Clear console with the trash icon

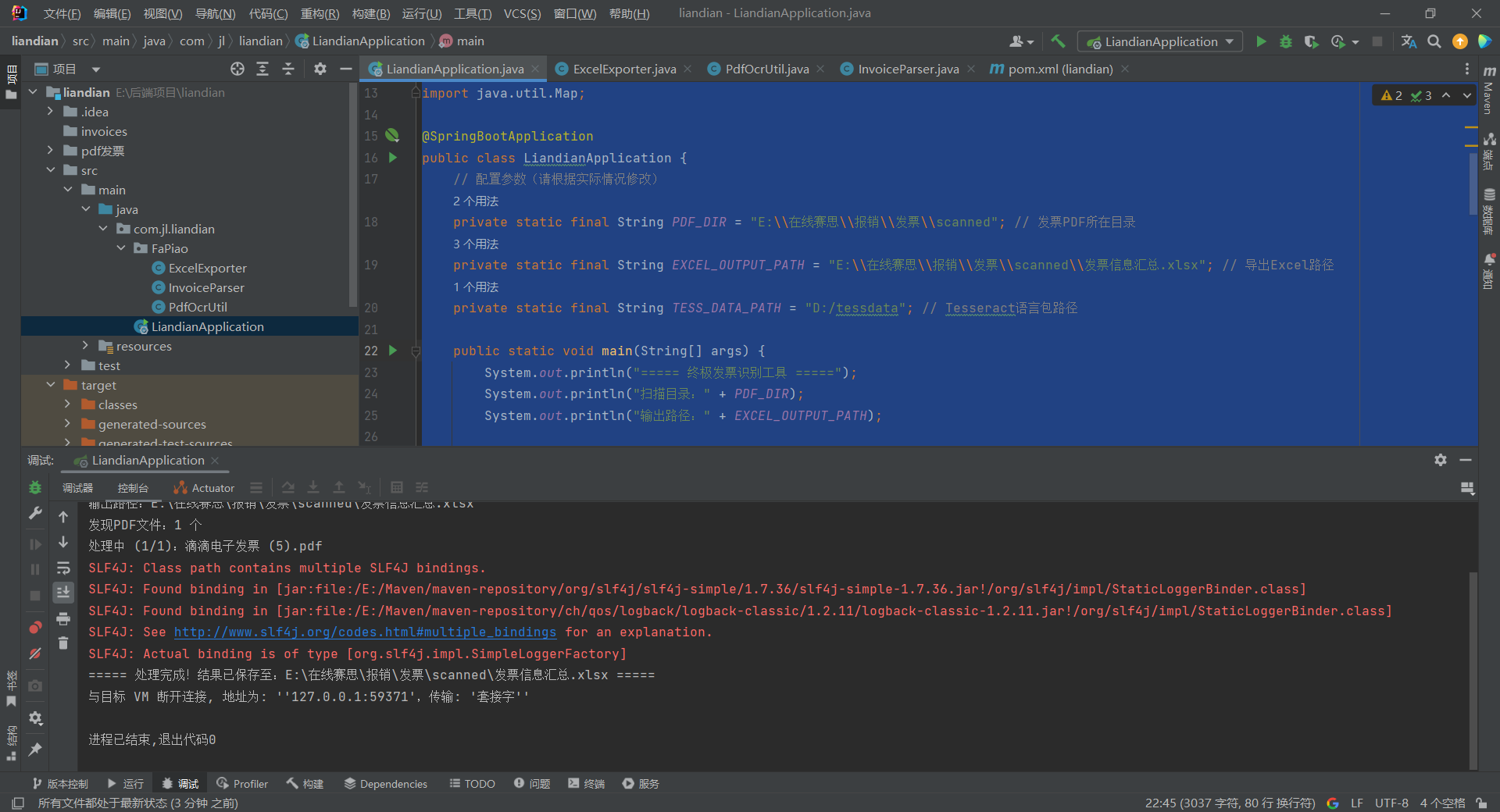point(63,643)
